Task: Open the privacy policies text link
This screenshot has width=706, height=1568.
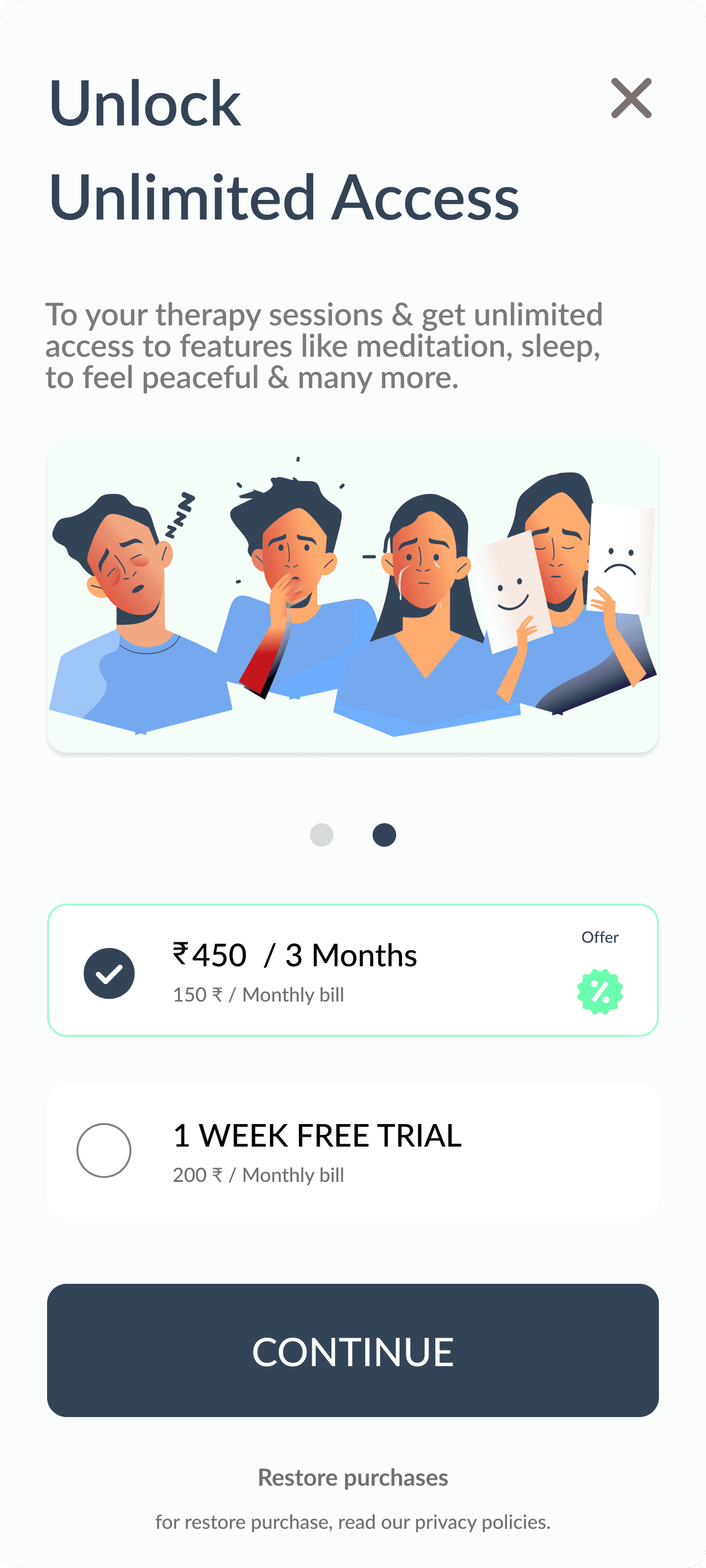Action: tap(482, 1522)
